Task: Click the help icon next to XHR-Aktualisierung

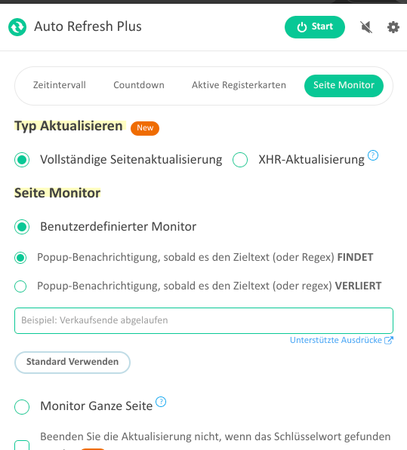Action: click(x=373, y=155)
